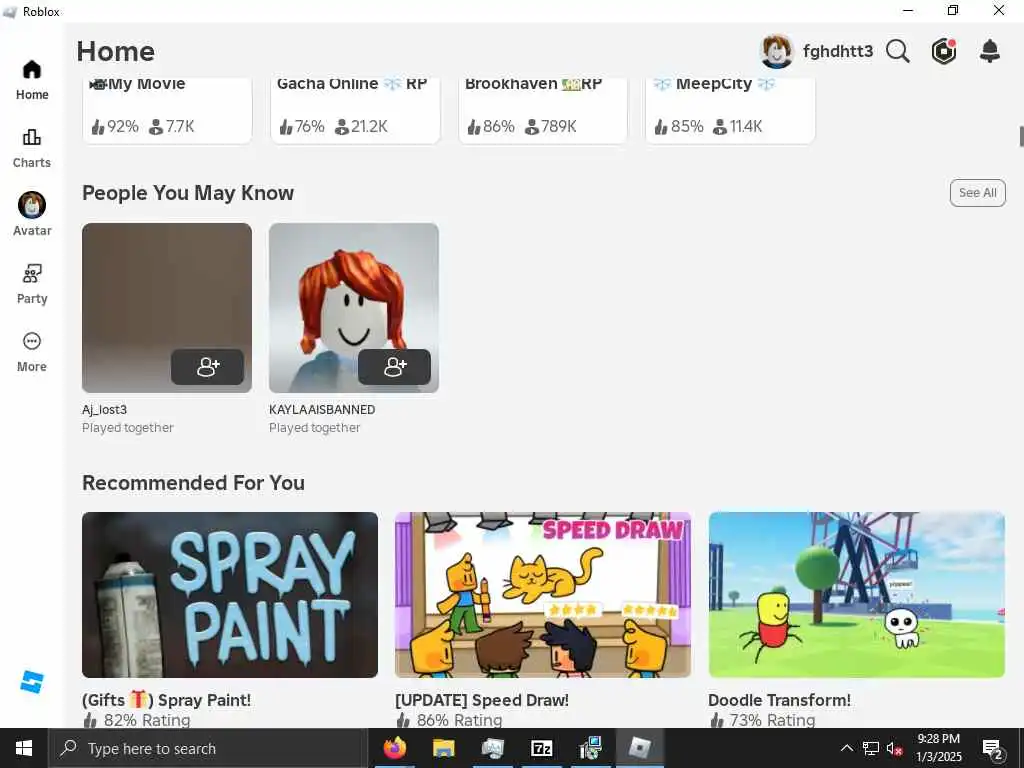Show hidden system tray icons

pyautogui.click(x=846, y=748)
